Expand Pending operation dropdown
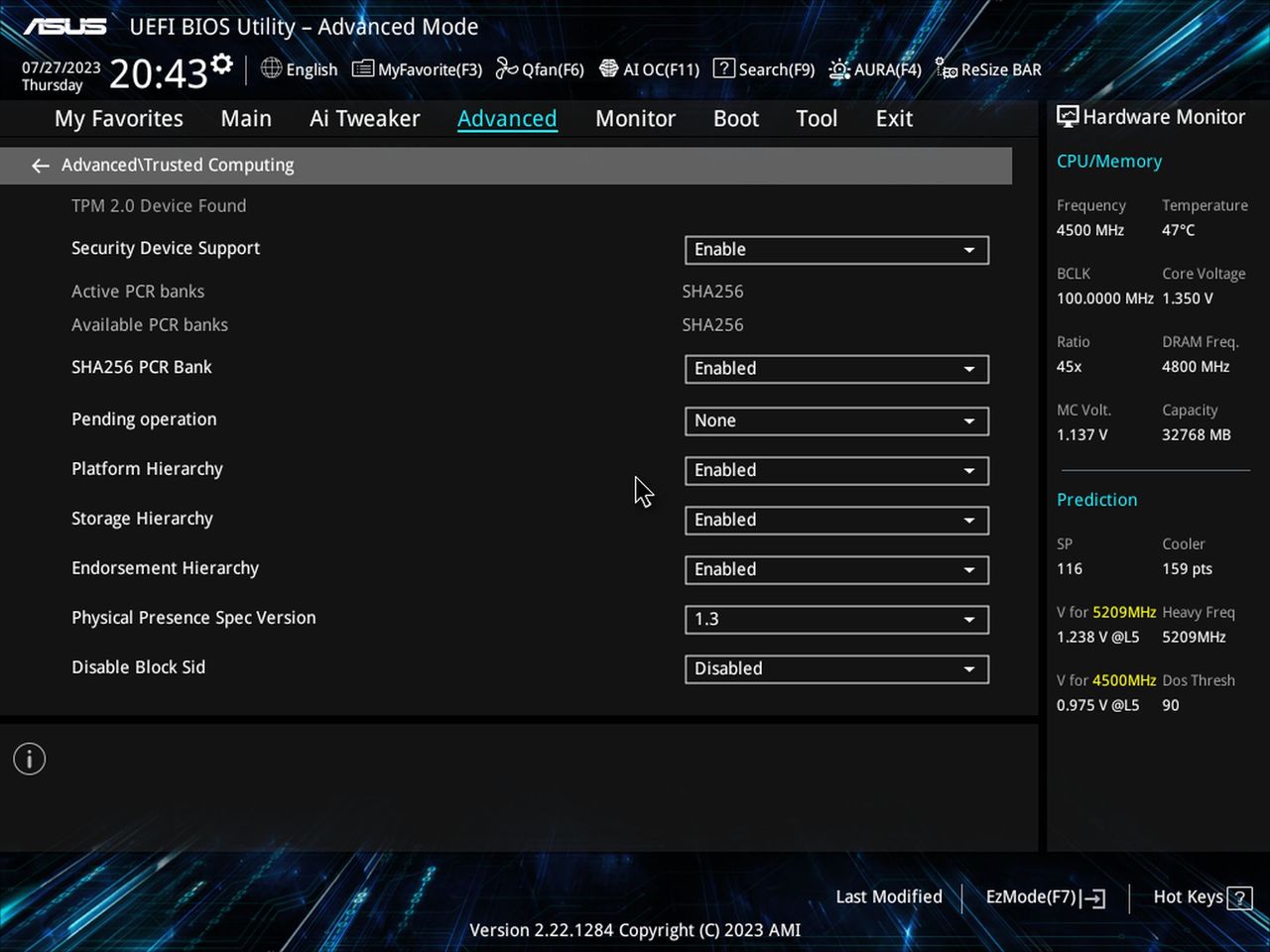The image size is (1270, 952). 836,420
